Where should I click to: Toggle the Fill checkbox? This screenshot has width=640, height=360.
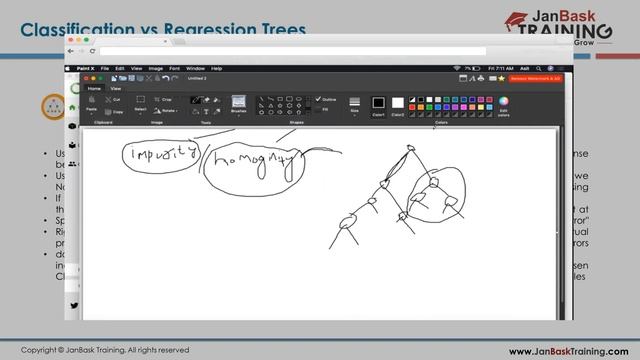(x=318, y=109)
